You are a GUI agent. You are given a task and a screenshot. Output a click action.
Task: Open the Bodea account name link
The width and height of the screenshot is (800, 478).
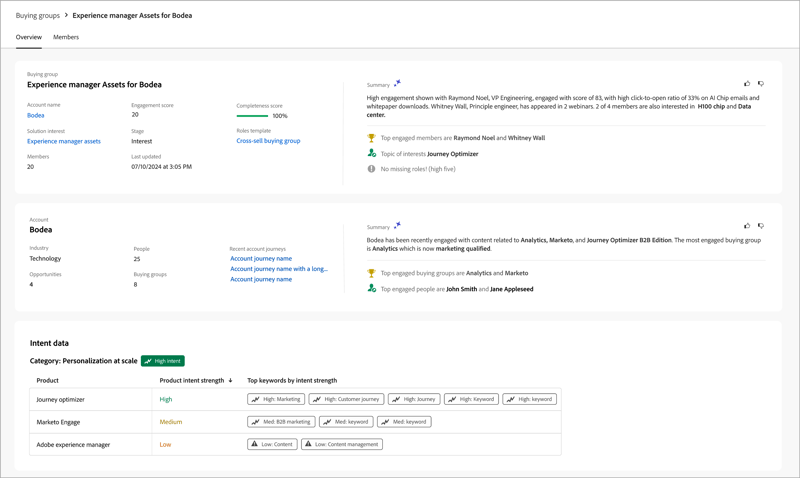point(36,115)
